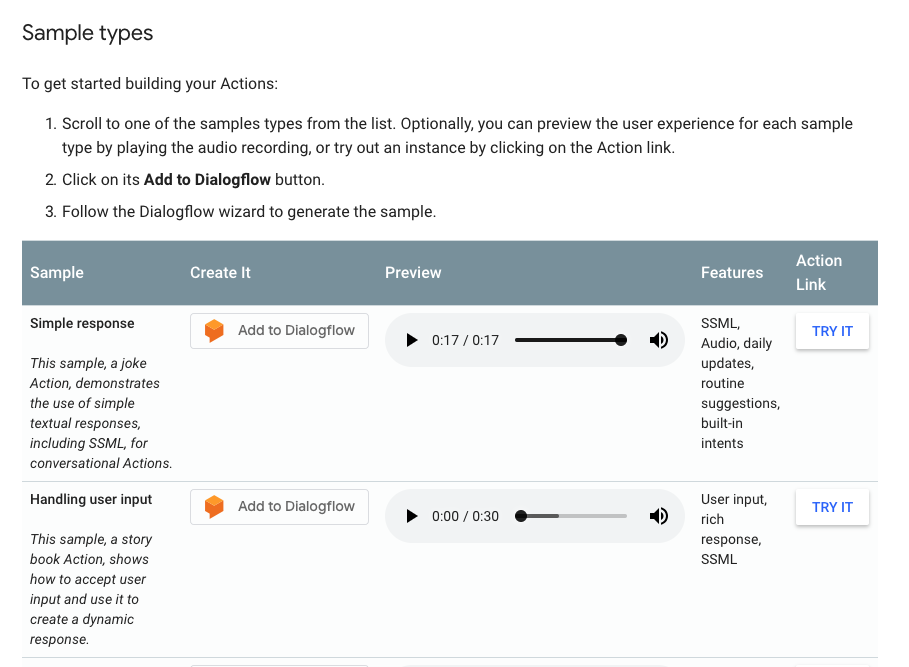This screenshot has width=909, height=667.
Task: Play the Handling user input audio preview
Action: click(412, 516)
